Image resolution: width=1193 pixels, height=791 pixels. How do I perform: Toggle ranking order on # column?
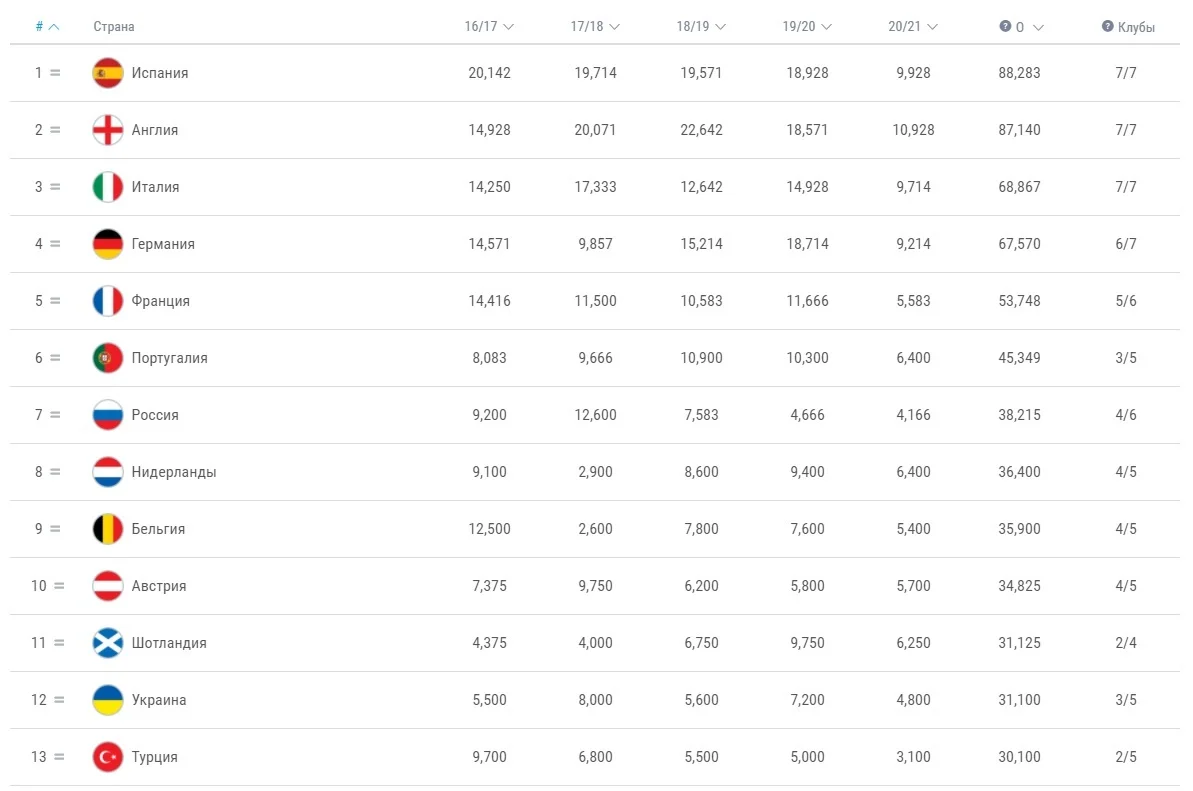[x=47, y=27]
